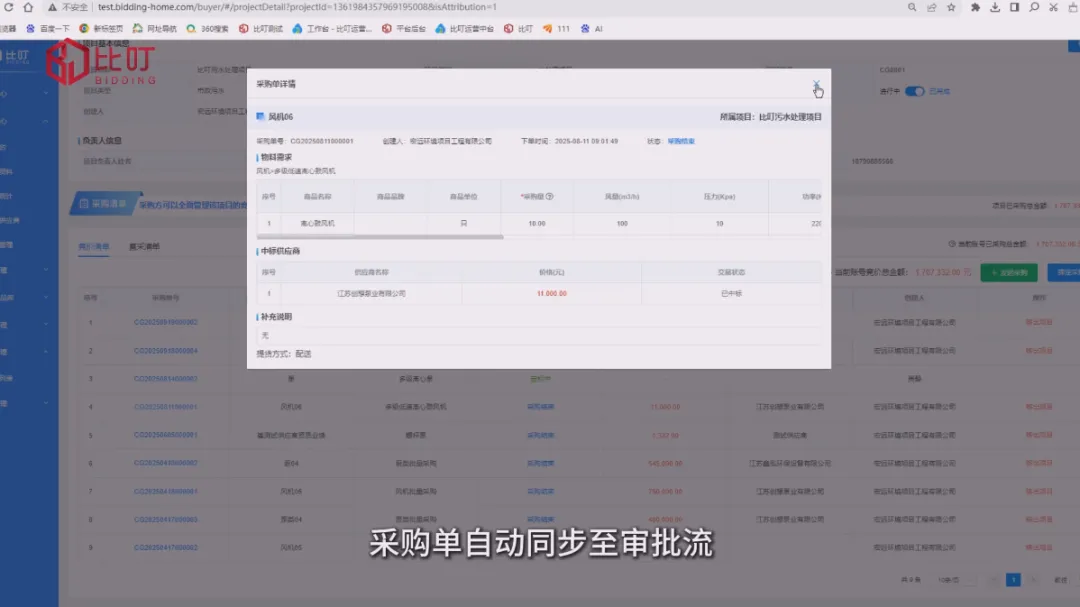Click the red action link in row 1

pos(1039,322)
